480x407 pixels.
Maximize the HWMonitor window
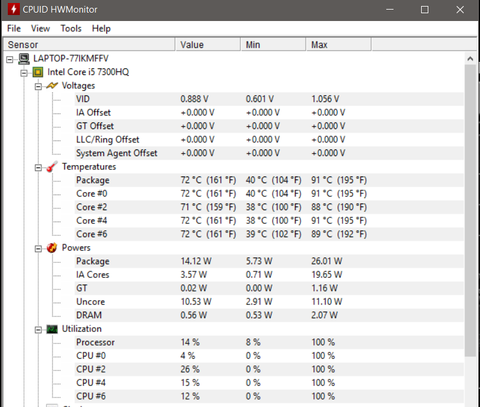click(x=425, y=10)
